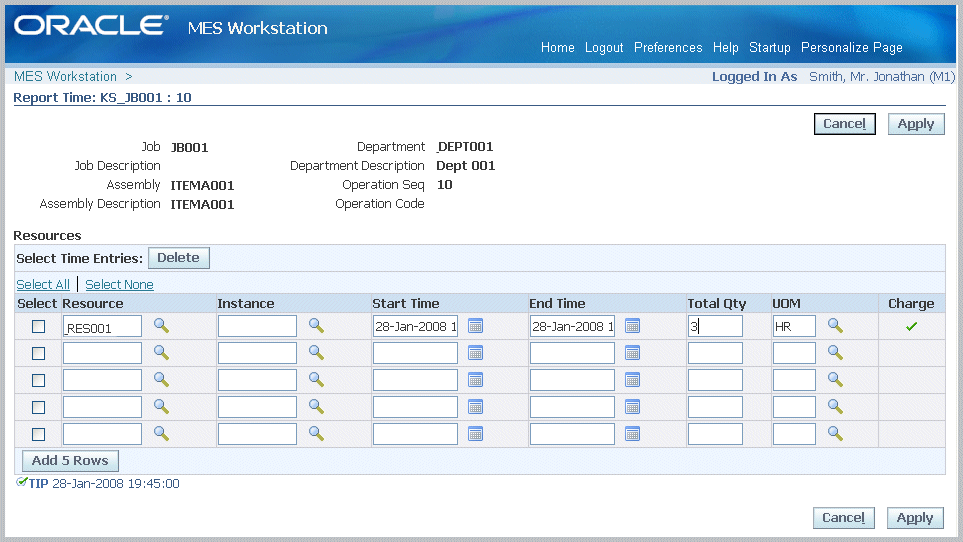Open Start Time calendar in RES001 row
The height and width of the screenshot is (542, 963).
[x=475, y=326]
